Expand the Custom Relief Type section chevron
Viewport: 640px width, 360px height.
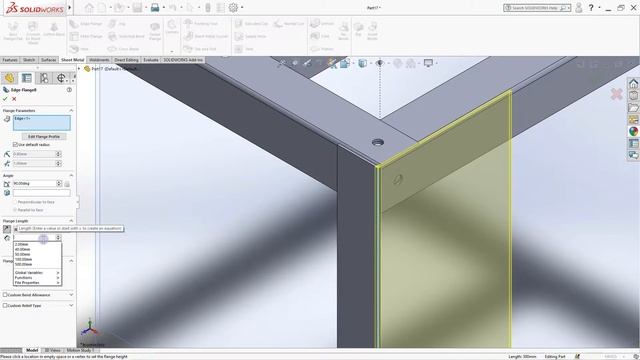click(71, 305)
